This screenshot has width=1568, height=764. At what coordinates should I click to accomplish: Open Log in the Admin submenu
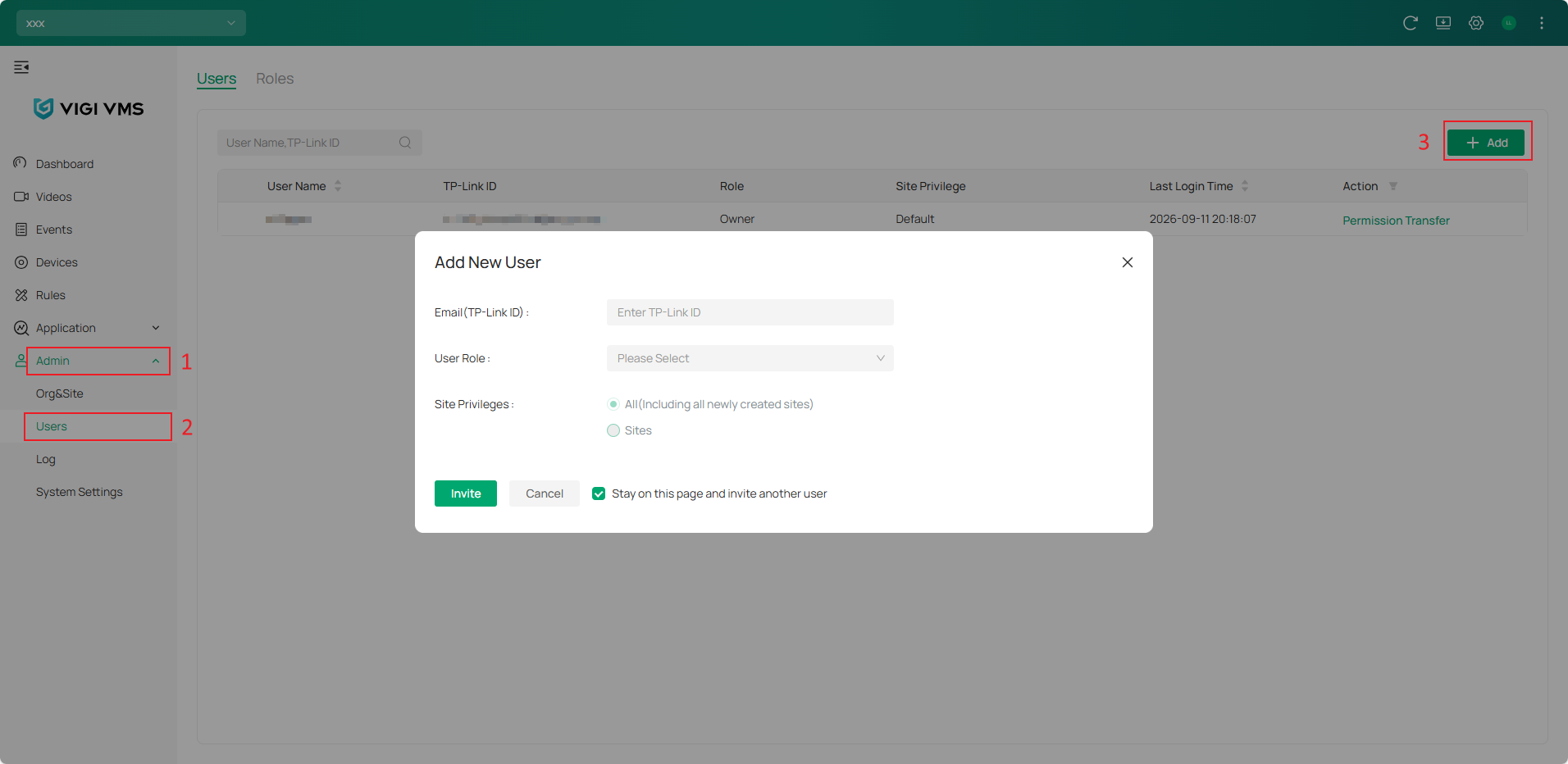coord(46,459)
